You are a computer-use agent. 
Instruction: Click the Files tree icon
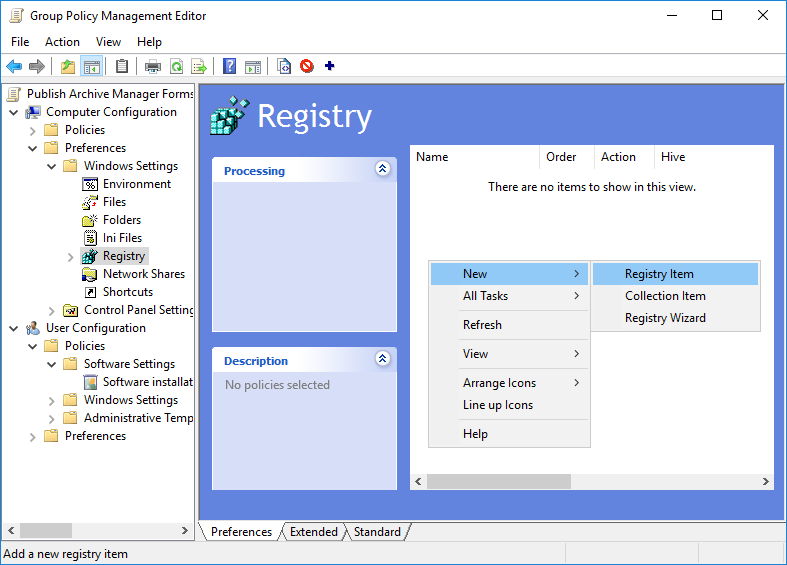click(x=90, y=202)
